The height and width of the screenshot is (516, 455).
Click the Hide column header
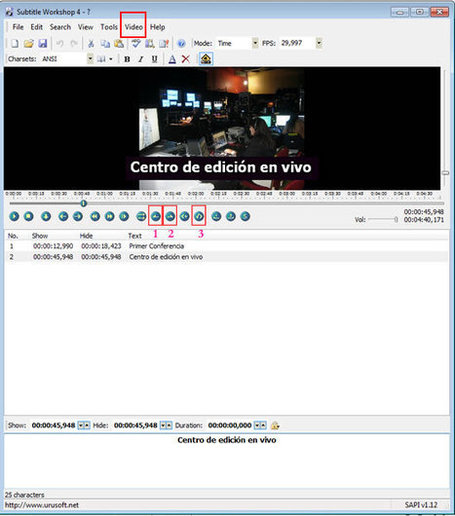pyautogui.click(x=86, y=236)
